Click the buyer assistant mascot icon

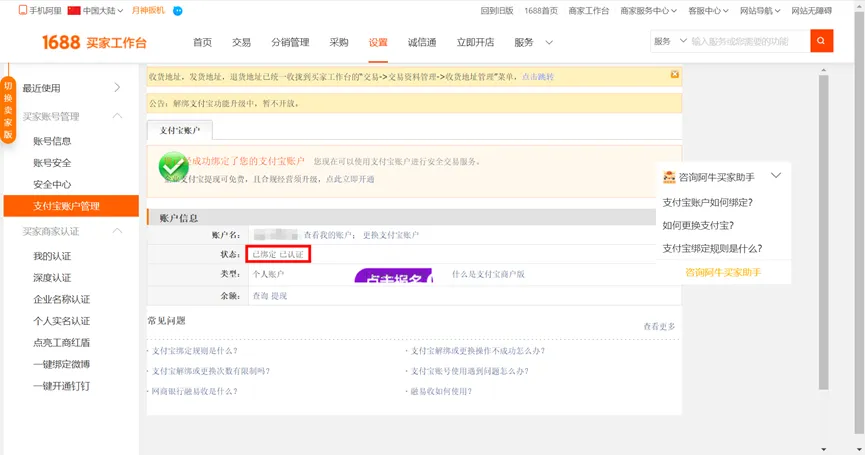click(669, 177)
